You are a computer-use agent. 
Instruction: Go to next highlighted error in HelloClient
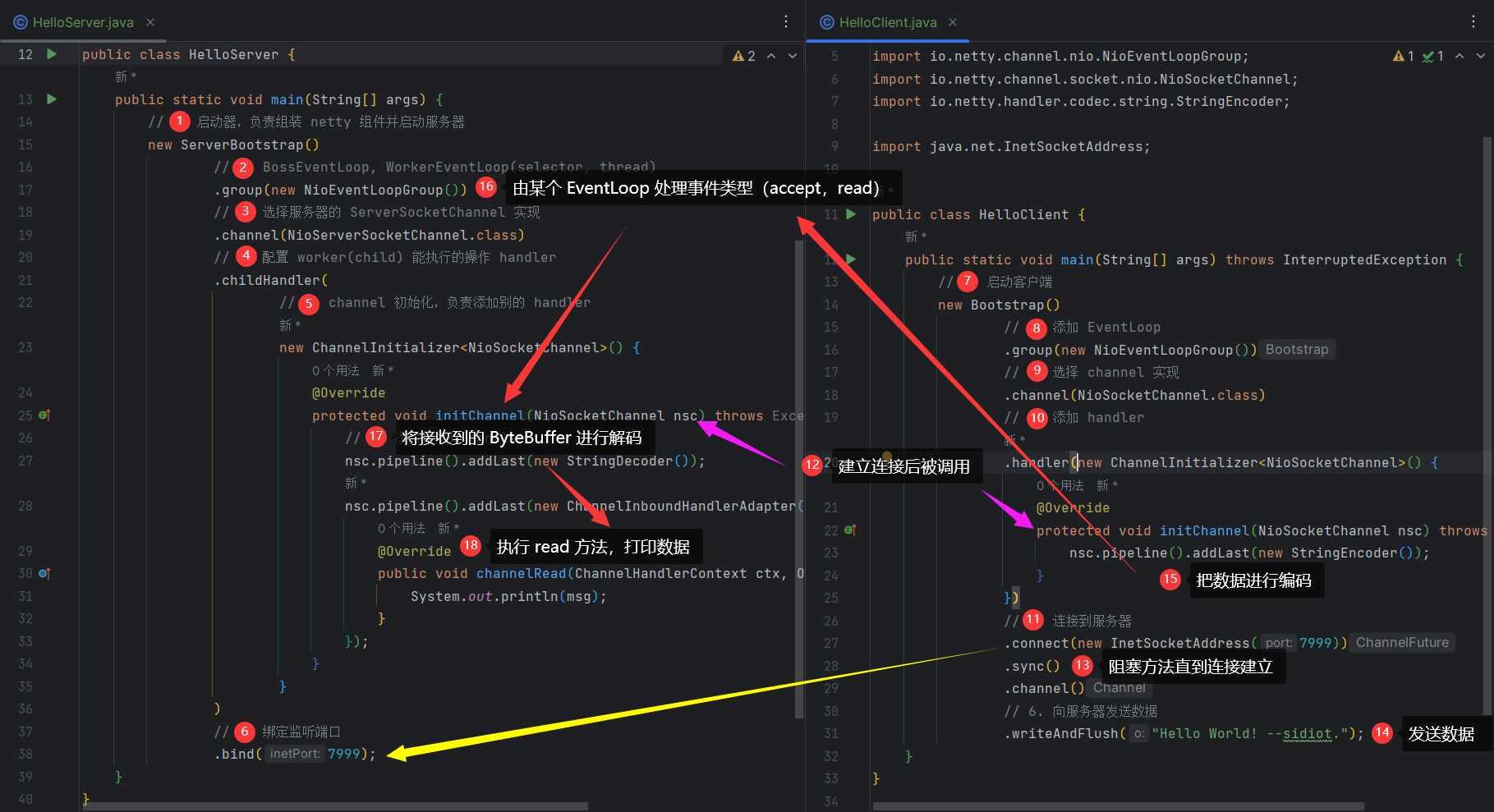pyautogui.click(x=1481, y=56)
